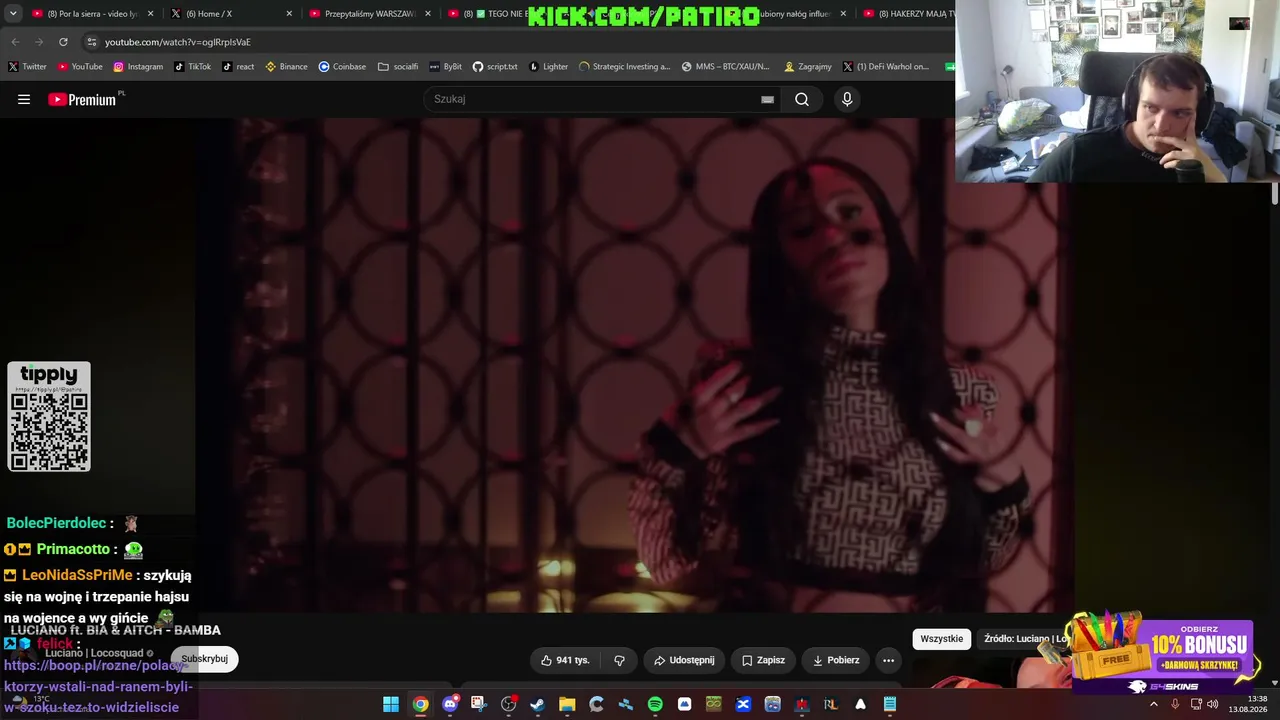Screen dimensions: 1280x720
Task: Close the Por la sierra tab
Action: pos(151,14)
